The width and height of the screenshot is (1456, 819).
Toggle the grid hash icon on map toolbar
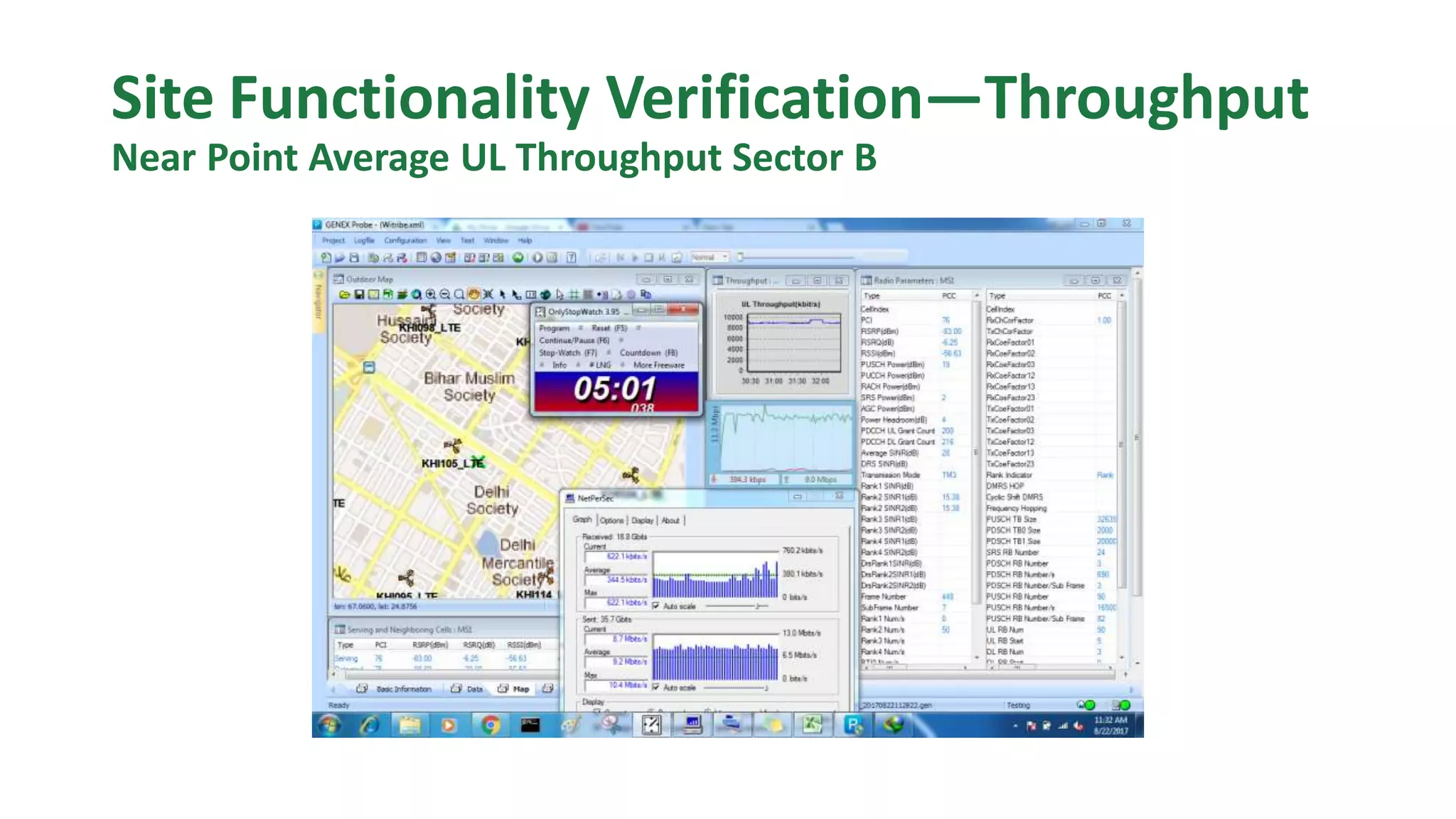click(574, 294)
